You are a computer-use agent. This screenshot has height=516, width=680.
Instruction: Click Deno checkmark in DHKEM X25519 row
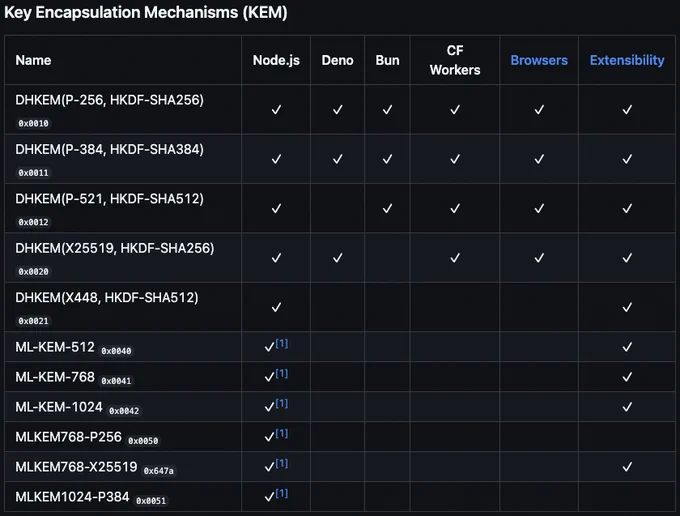pos(337,258)
